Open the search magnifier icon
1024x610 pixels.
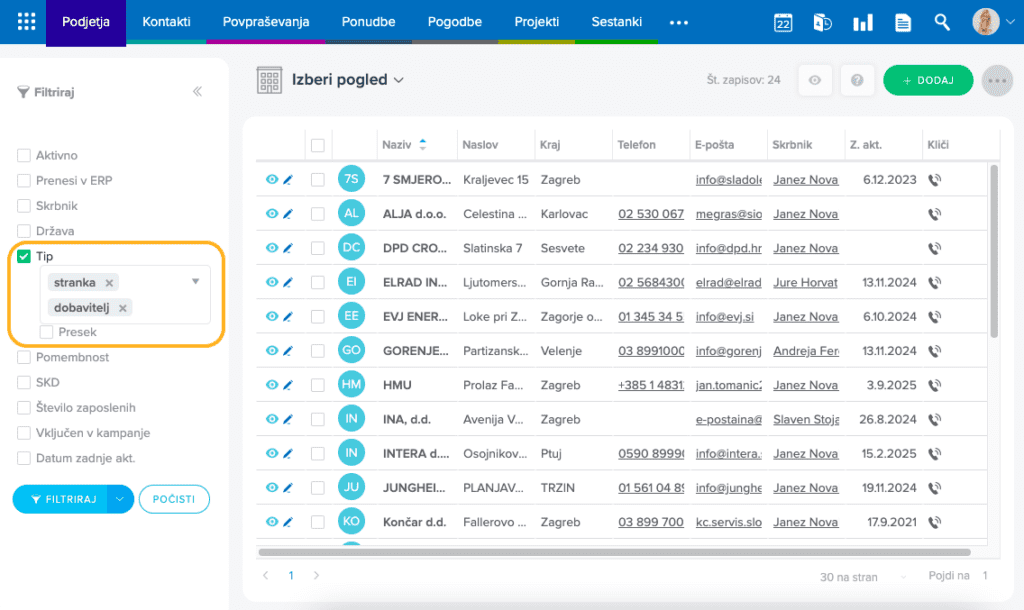(x=942, y=22)
